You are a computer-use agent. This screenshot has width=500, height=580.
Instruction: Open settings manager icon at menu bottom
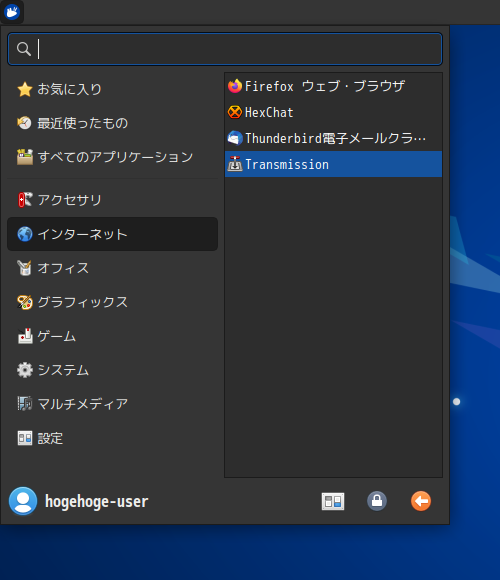click(333, 501)
